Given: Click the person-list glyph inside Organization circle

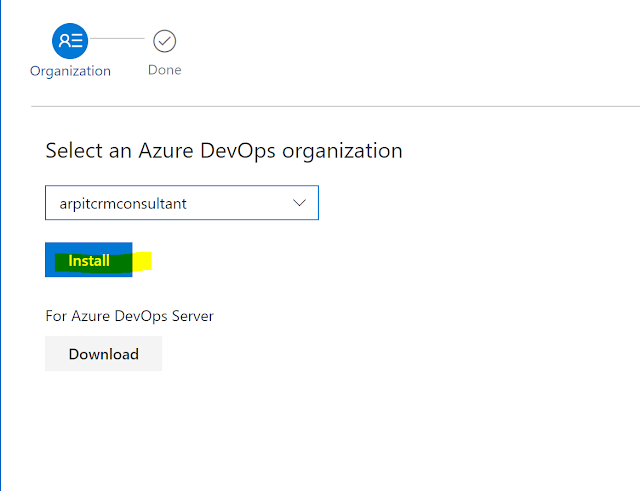Looking at the screenshot, I should tap(70, 41).
